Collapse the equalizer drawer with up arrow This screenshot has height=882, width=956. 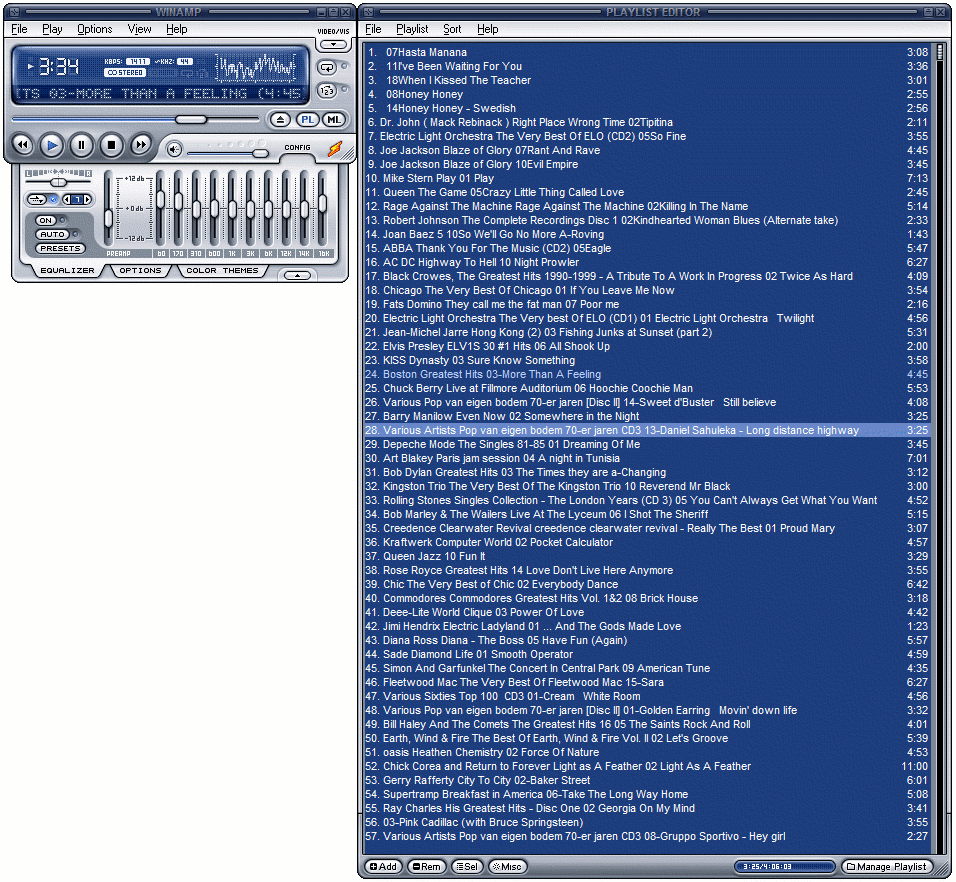pyautogui.click(x=298, y=276)
